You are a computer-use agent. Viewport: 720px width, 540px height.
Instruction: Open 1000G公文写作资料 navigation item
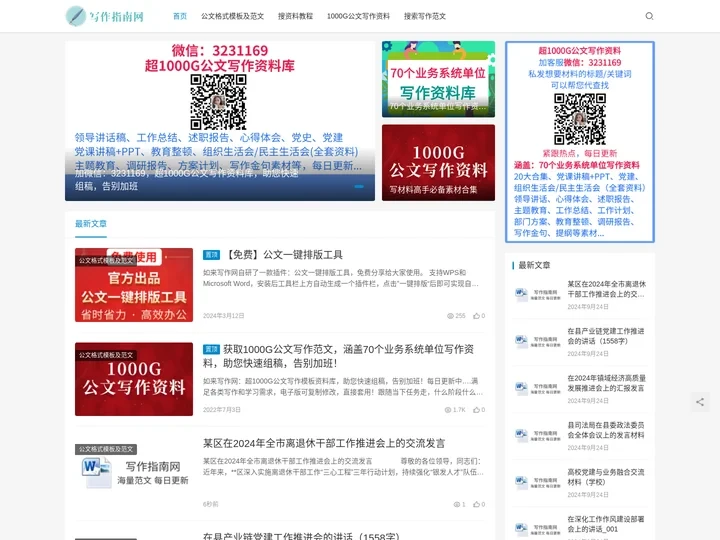358,16
